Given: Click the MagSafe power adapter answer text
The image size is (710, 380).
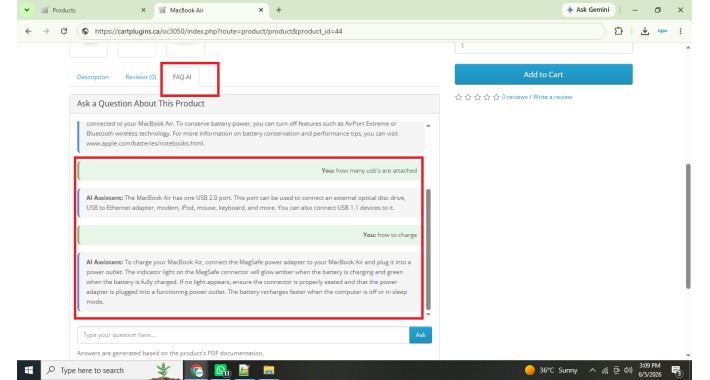Looking at the screenshot, I should pyautogui.click(x=249, y=282).
